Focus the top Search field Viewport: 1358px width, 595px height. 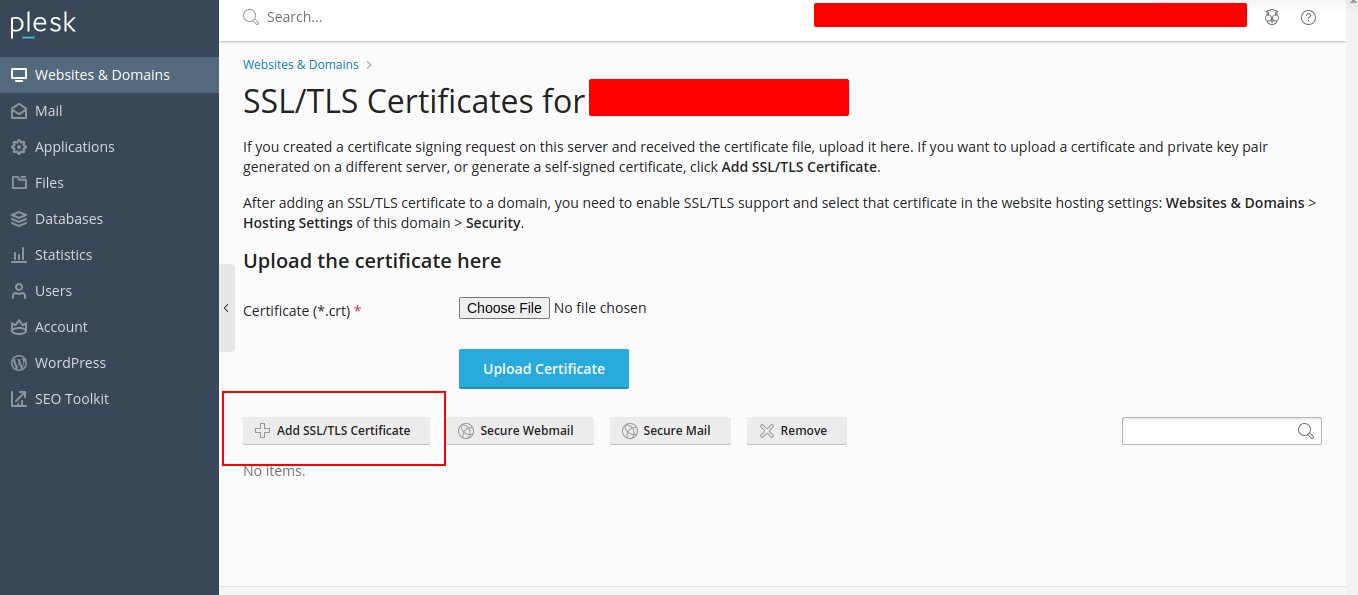click(x=500, y=17)
